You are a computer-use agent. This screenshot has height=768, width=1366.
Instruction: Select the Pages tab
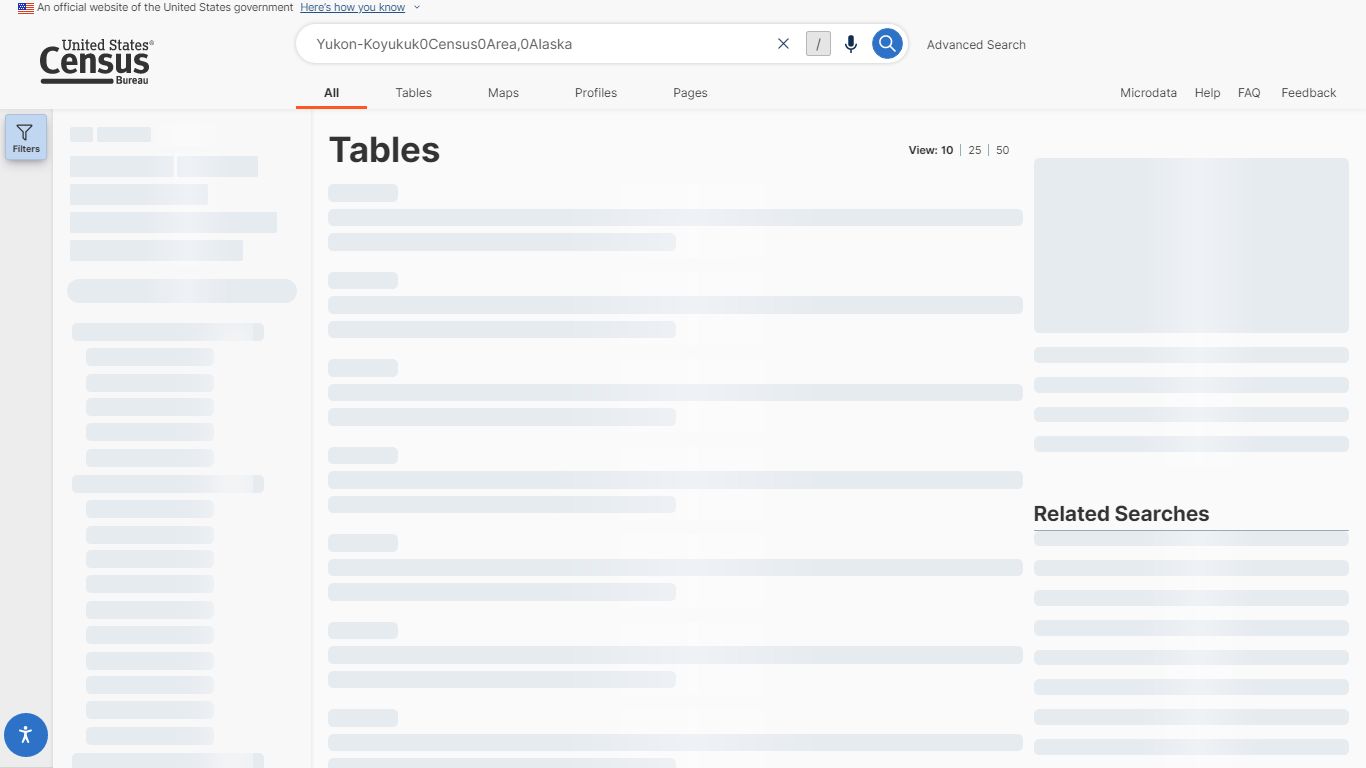coord(690,93)
